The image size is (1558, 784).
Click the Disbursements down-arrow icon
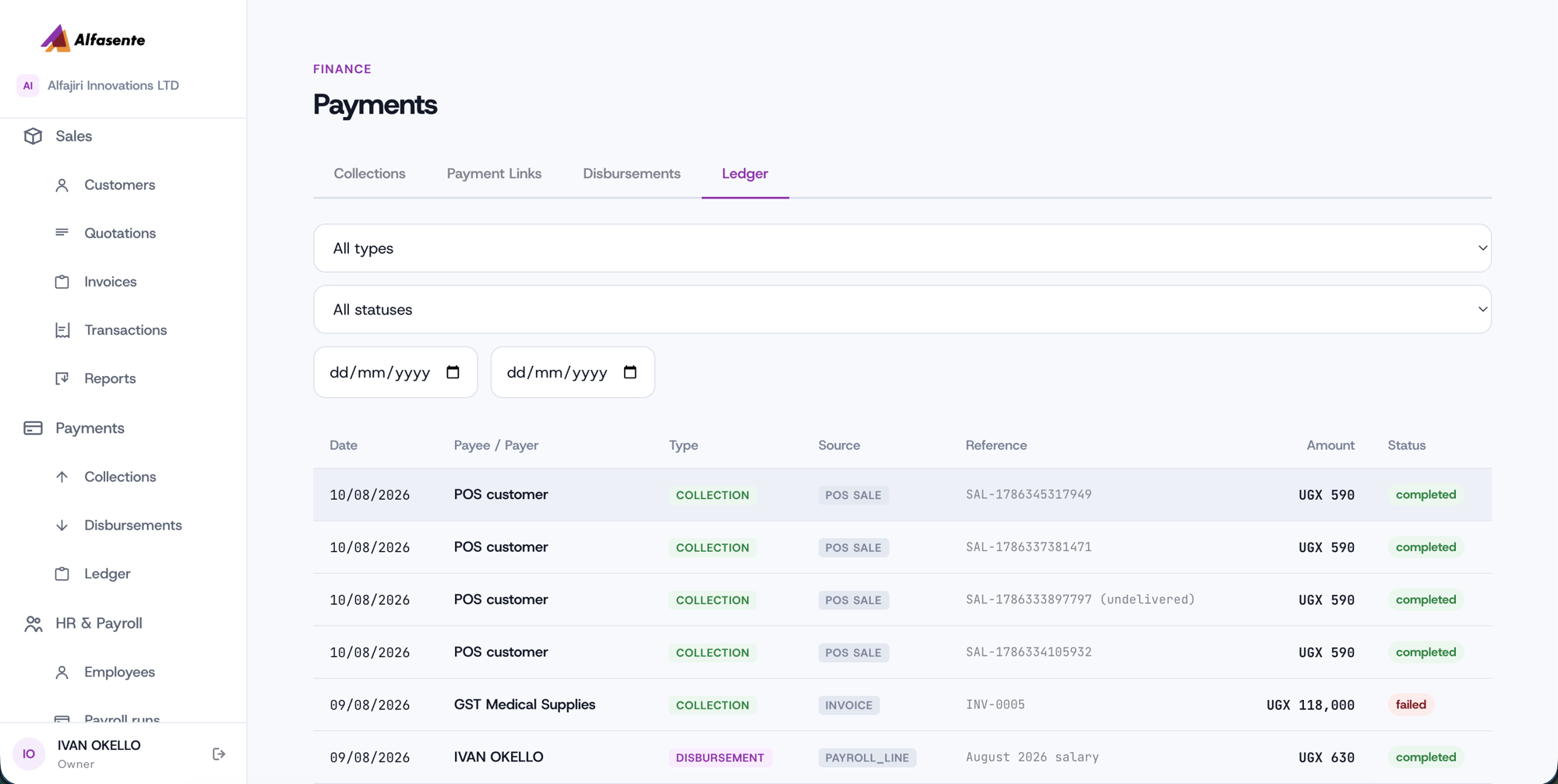[x=62, y=526]
